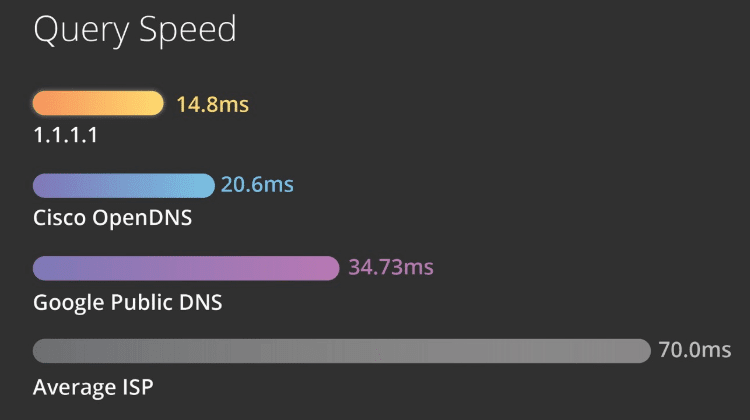Image resolution: width=750 pixels, height=420 pixels.
Task: Click the 20.6ms query time value
Action: [x=257, y=185]
